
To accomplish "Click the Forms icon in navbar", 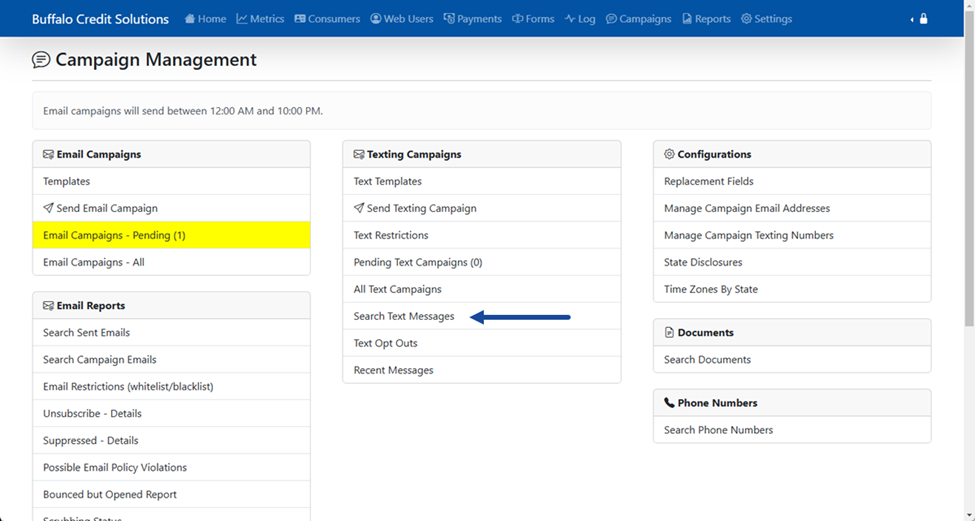I will [517, 19].
